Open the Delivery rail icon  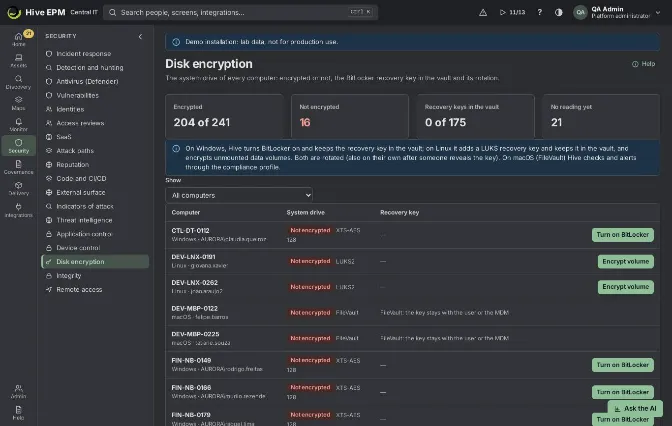(x=18, y=189)
